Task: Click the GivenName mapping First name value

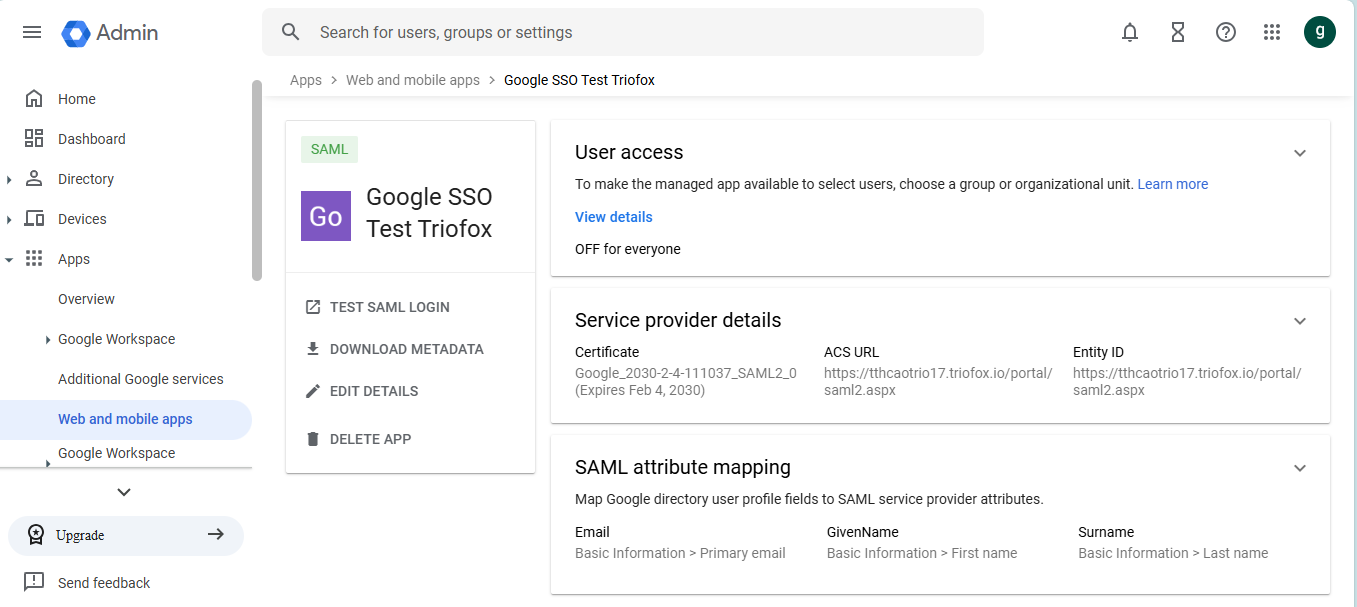Action: [x=922, y=553]
